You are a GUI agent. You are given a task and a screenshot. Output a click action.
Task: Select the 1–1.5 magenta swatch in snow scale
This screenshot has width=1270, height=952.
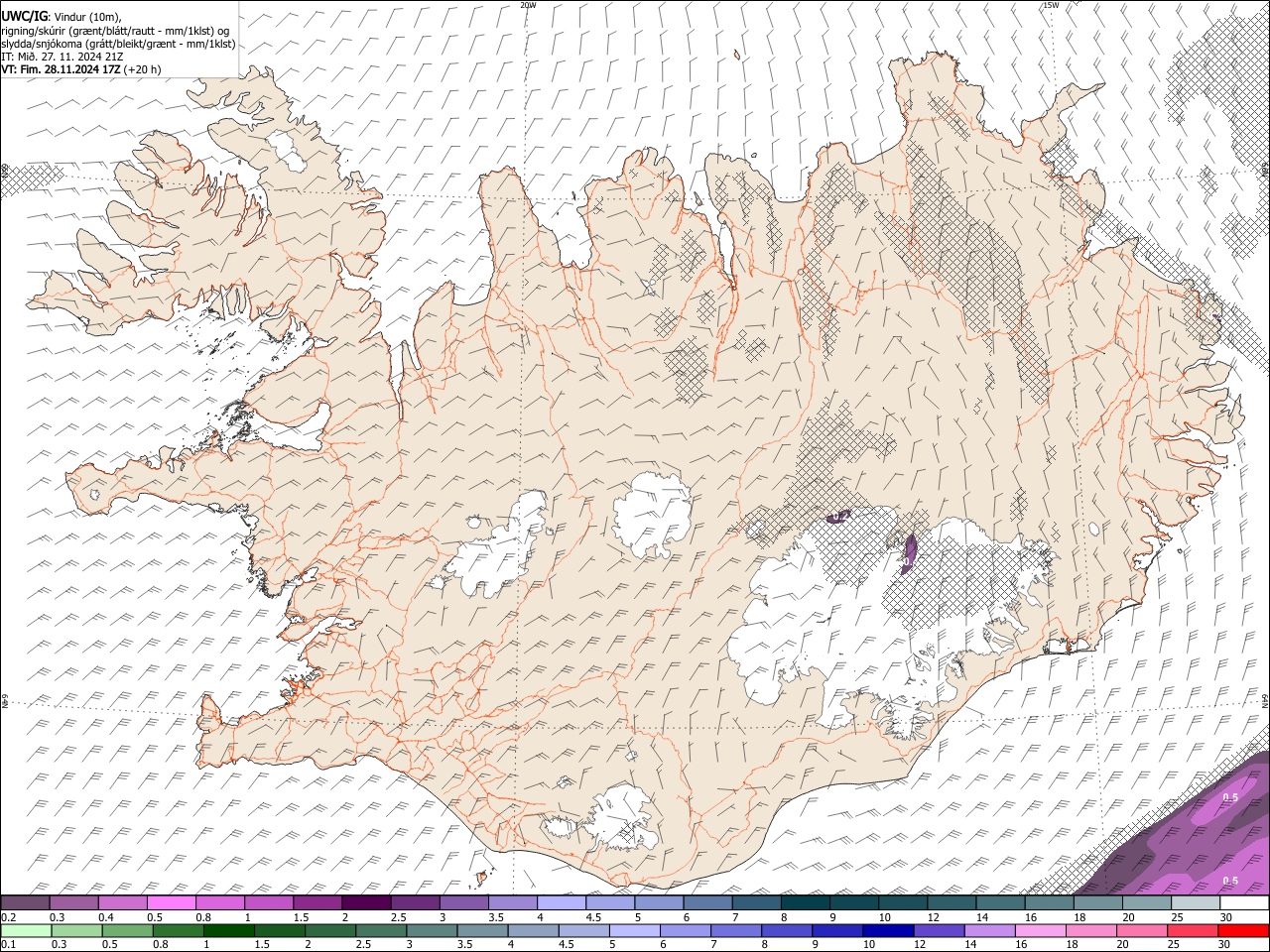pos(268,903)
